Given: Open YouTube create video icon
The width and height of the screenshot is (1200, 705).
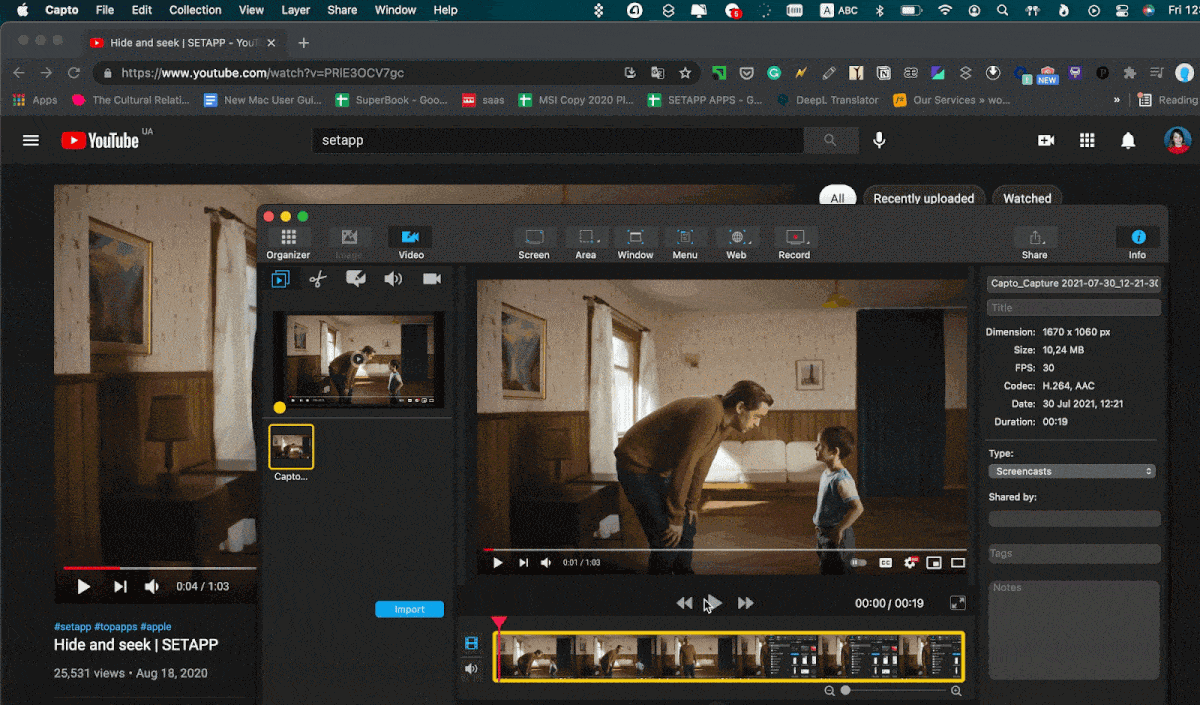Looking at the screenshot, I should point(1046,141).
